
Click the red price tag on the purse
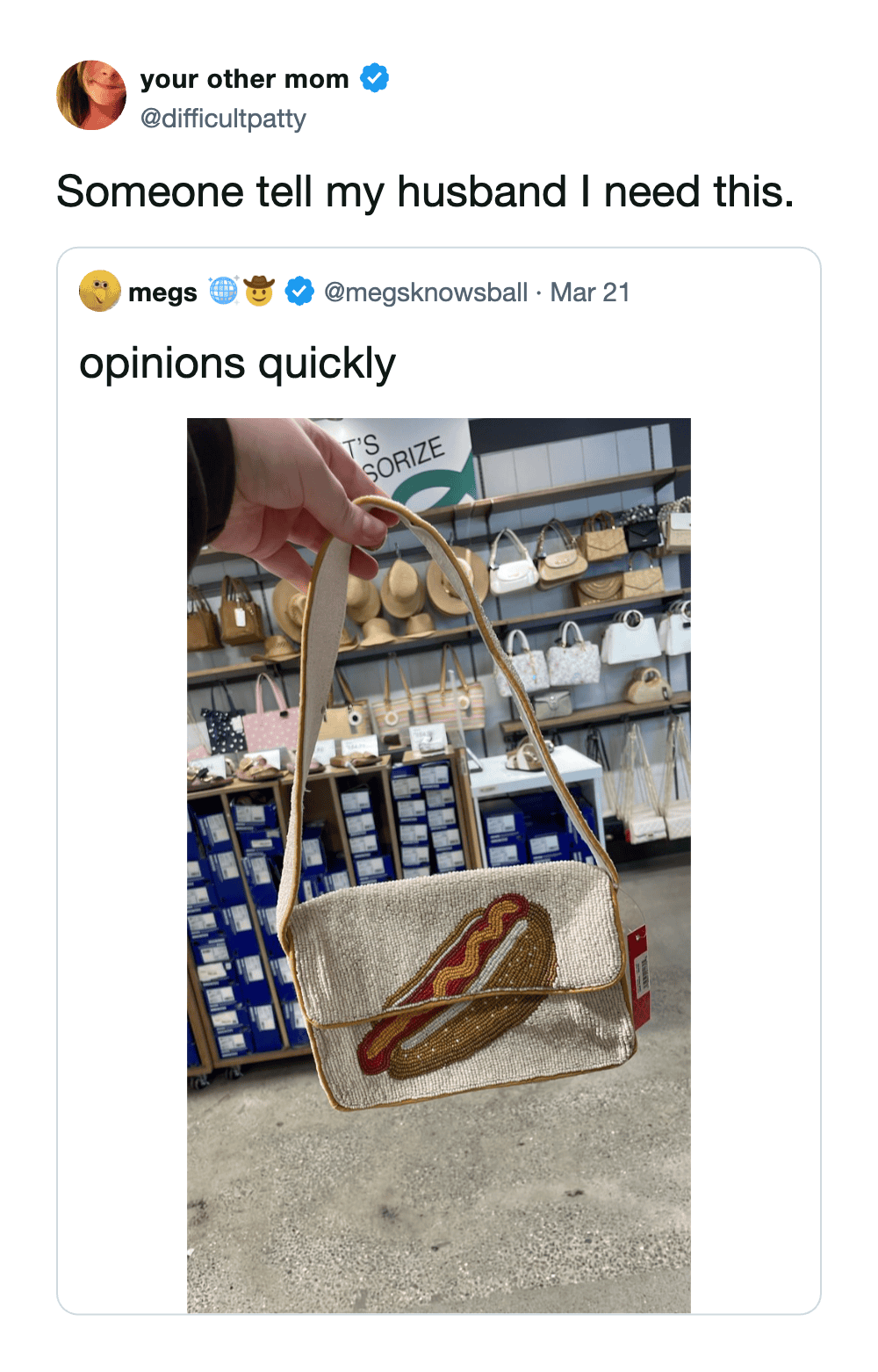coord(638,975)
